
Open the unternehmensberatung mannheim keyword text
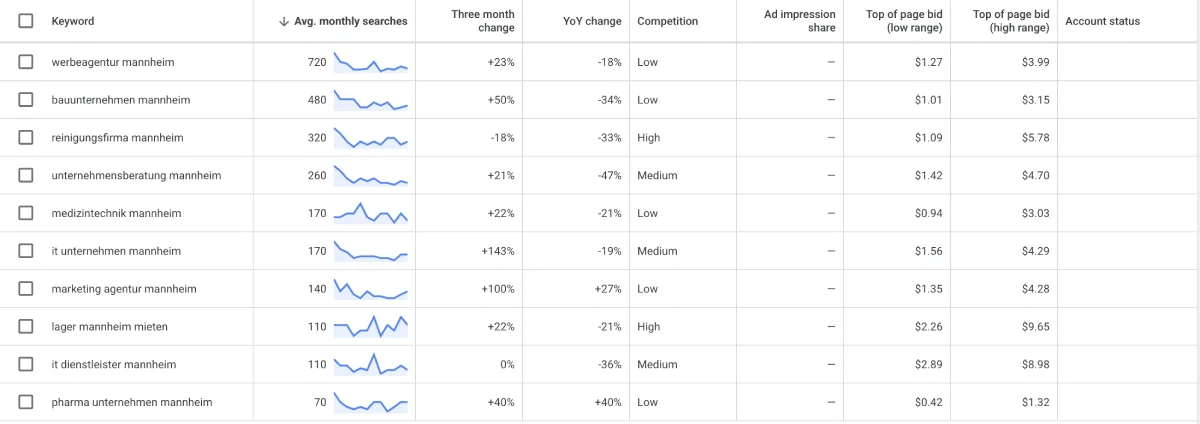[x=136, y=176]
